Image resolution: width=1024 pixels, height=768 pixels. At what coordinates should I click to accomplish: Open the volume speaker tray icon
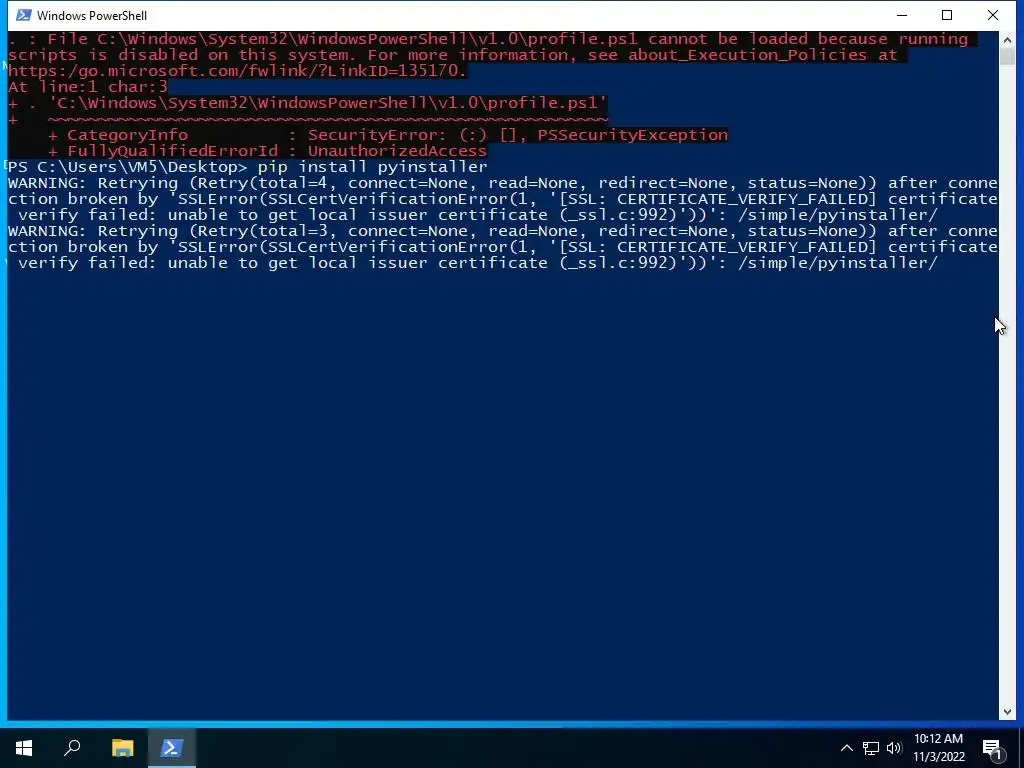pos(894,748)
